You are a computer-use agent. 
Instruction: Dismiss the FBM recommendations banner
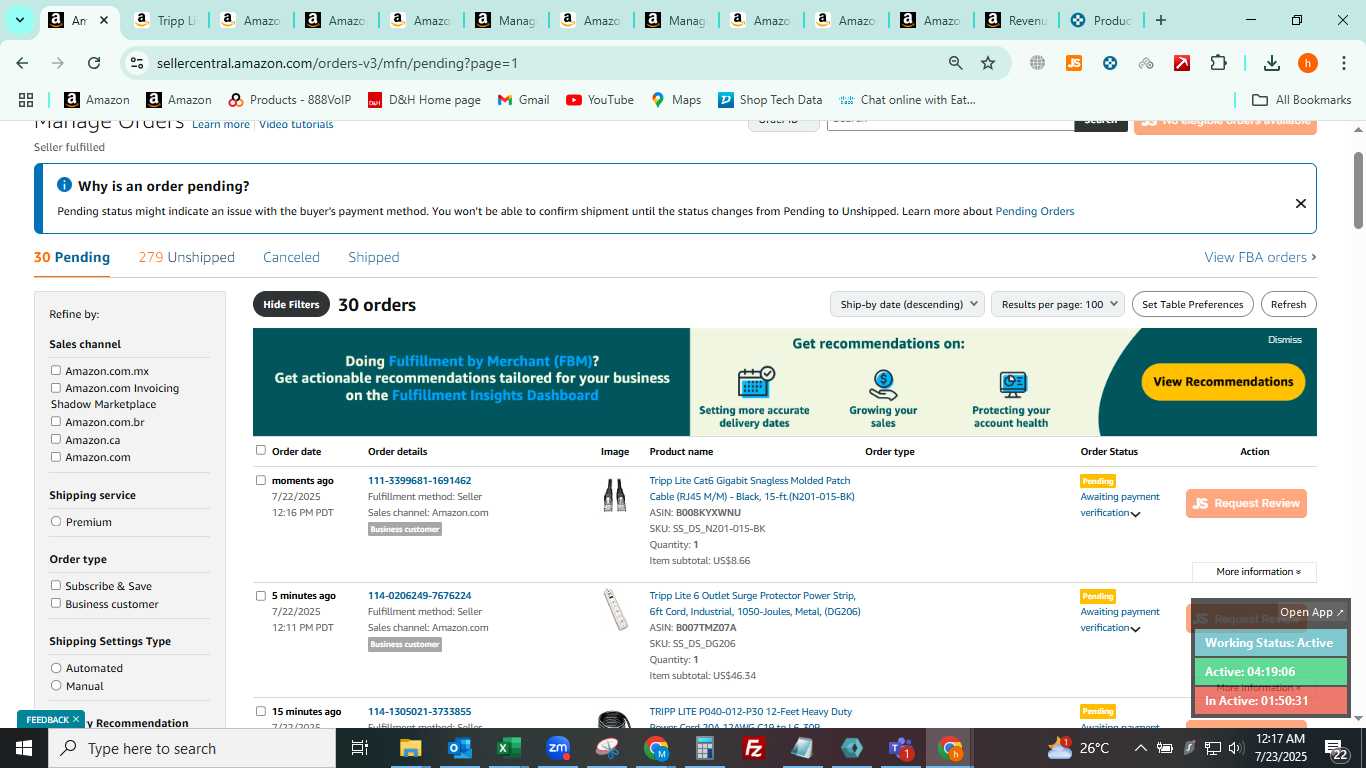pyautogui.click(x=1284, y=339)
